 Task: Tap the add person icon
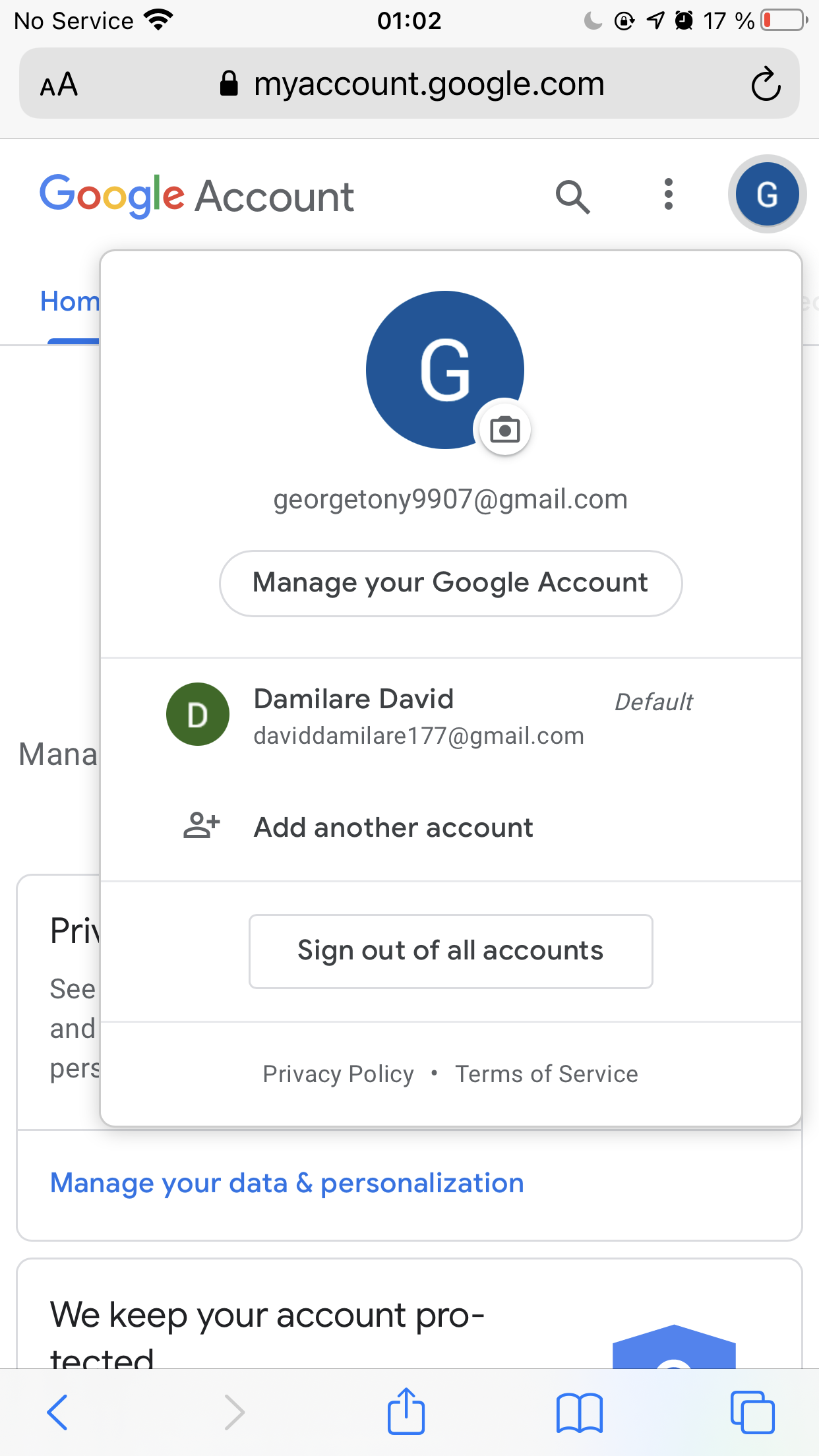tap(201, 826)
